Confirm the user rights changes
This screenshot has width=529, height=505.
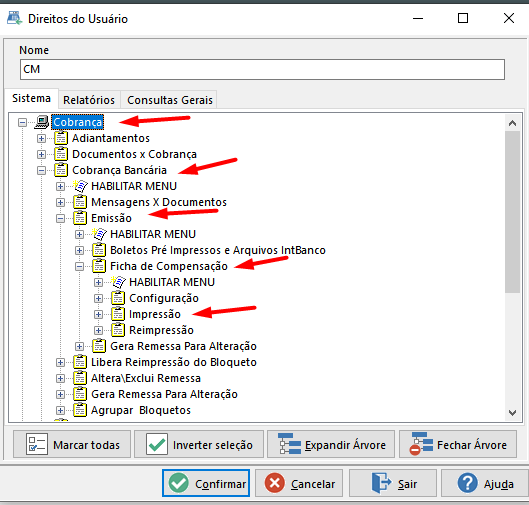click(x=206, y=483)
